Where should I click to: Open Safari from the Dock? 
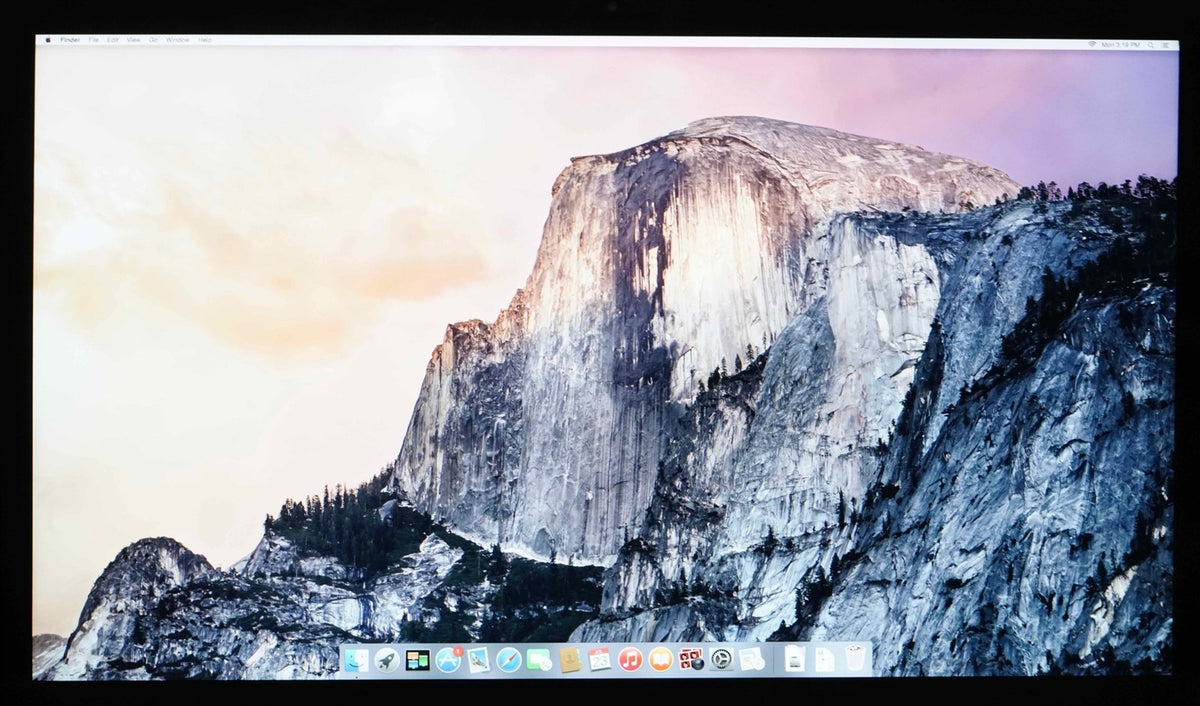click(x=508, y=661)
